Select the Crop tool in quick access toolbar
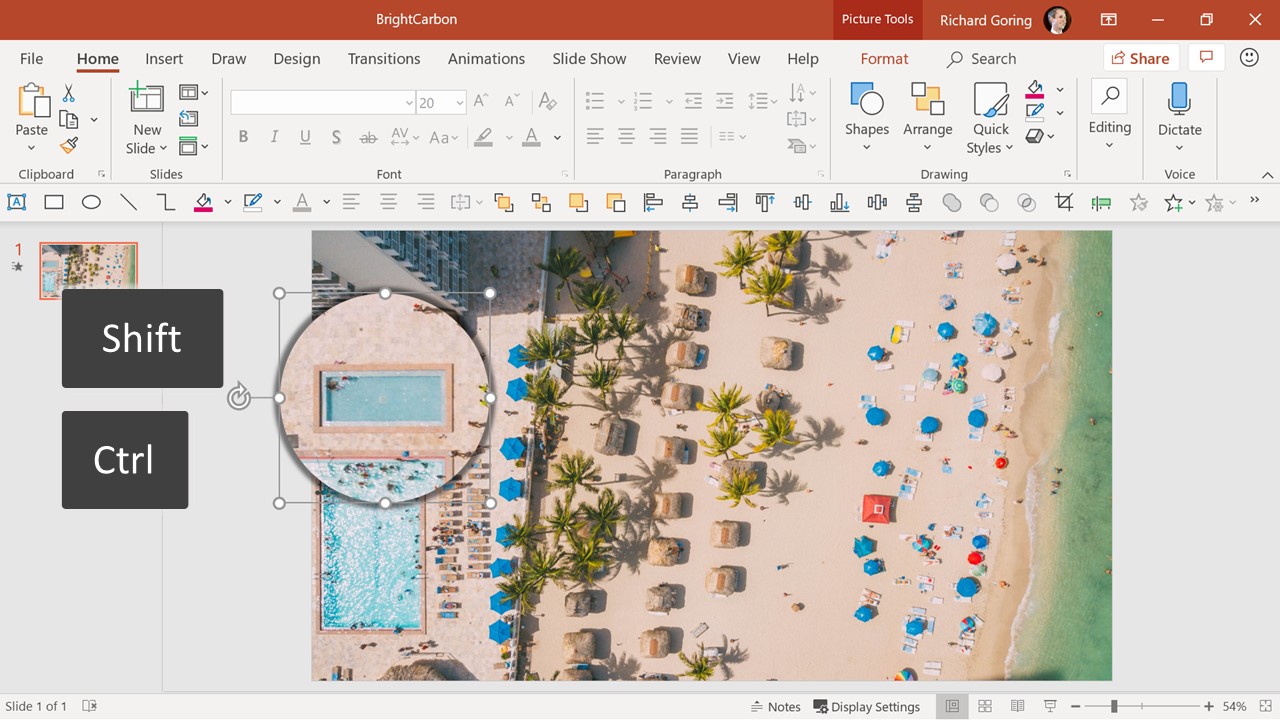 tap(1064, 203)
